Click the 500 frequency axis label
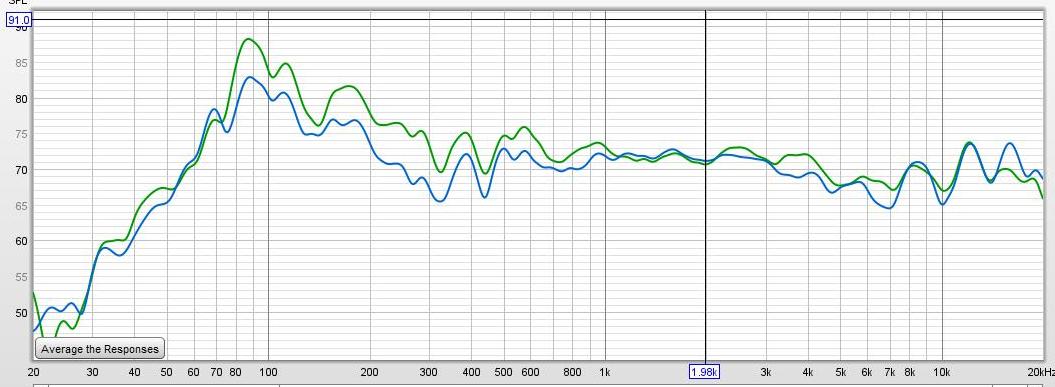Screen dimensions: 1055x387 [x=503, y=372]
